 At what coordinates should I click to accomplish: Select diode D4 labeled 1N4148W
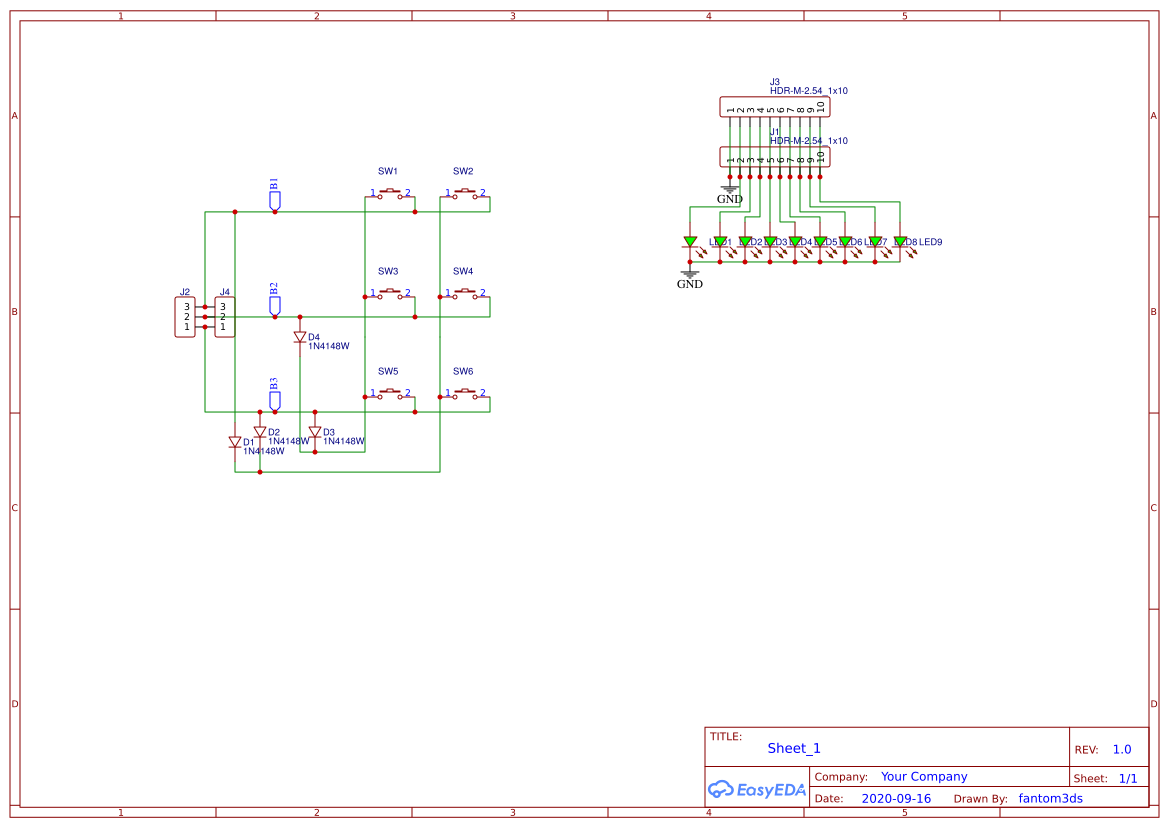[299, 338]
